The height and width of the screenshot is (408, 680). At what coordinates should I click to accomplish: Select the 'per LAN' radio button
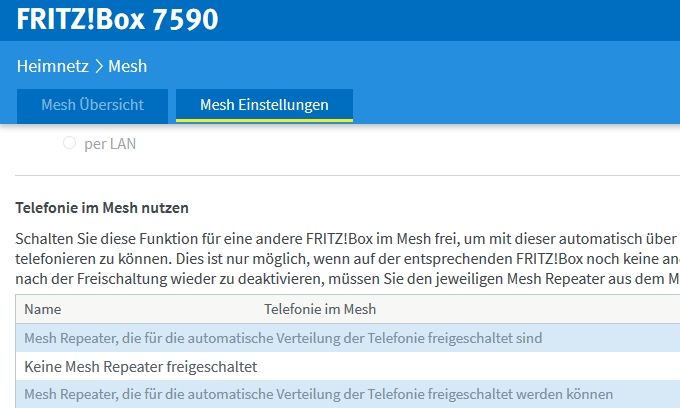69,143
